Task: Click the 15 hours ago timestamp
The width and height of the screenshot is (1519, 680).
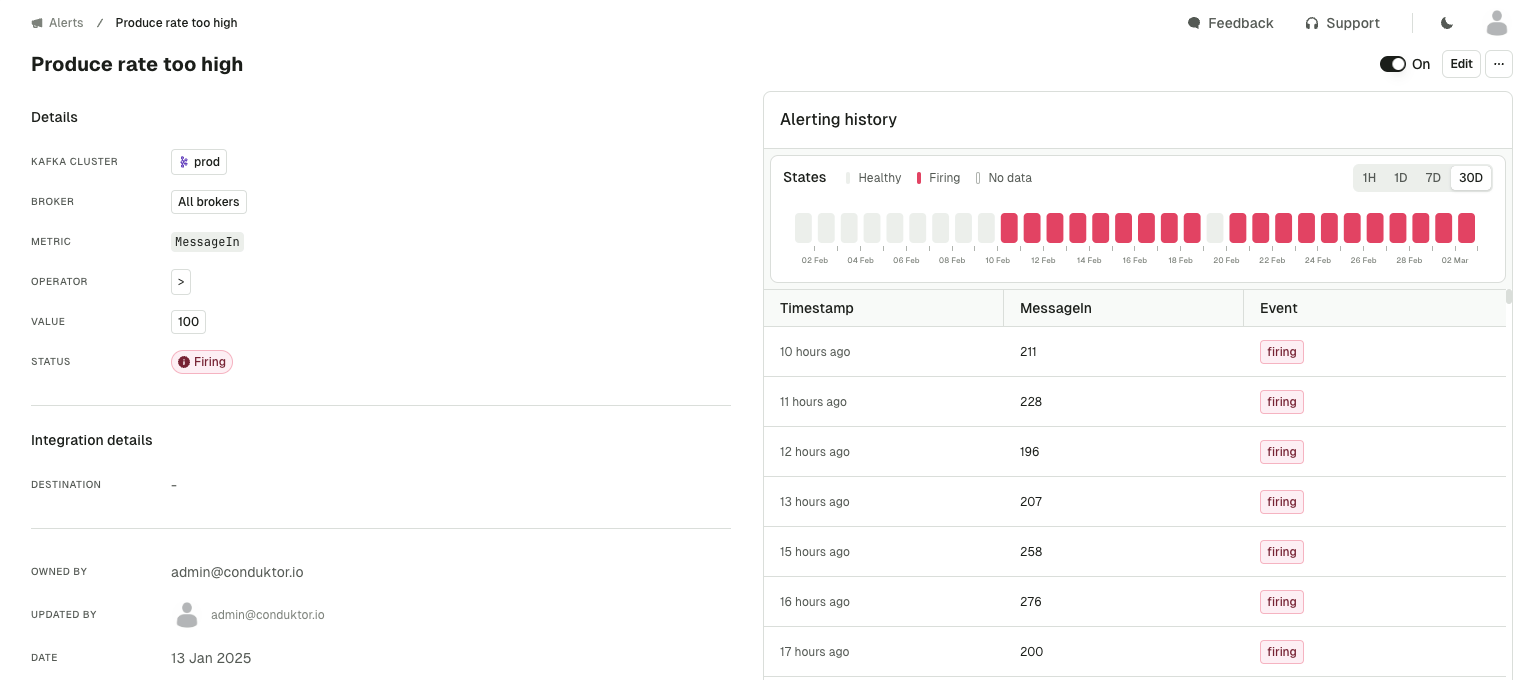Action: [x=815, y=552]
